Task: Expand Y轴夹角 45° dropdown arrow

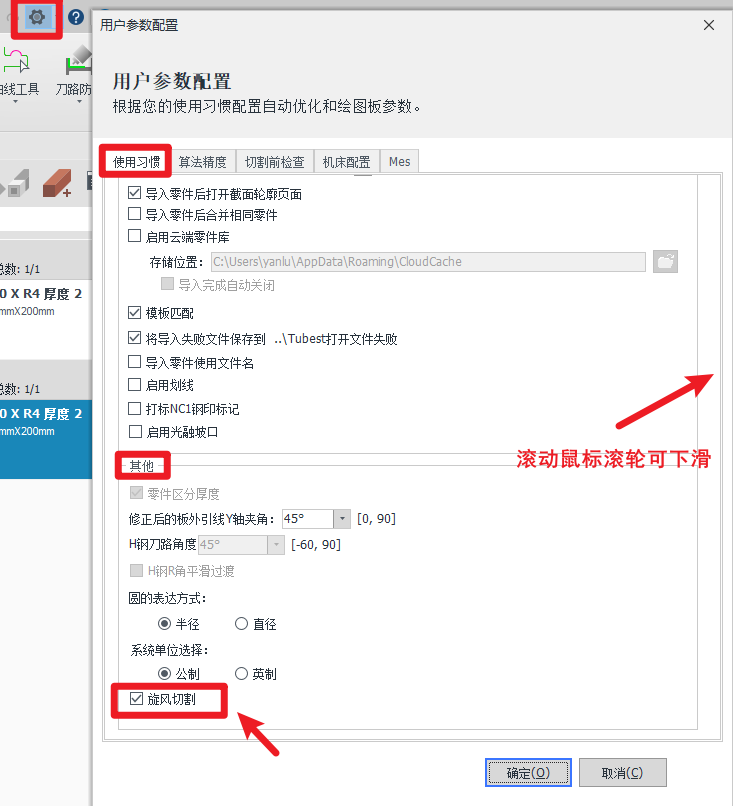Action: coord(342,519)
